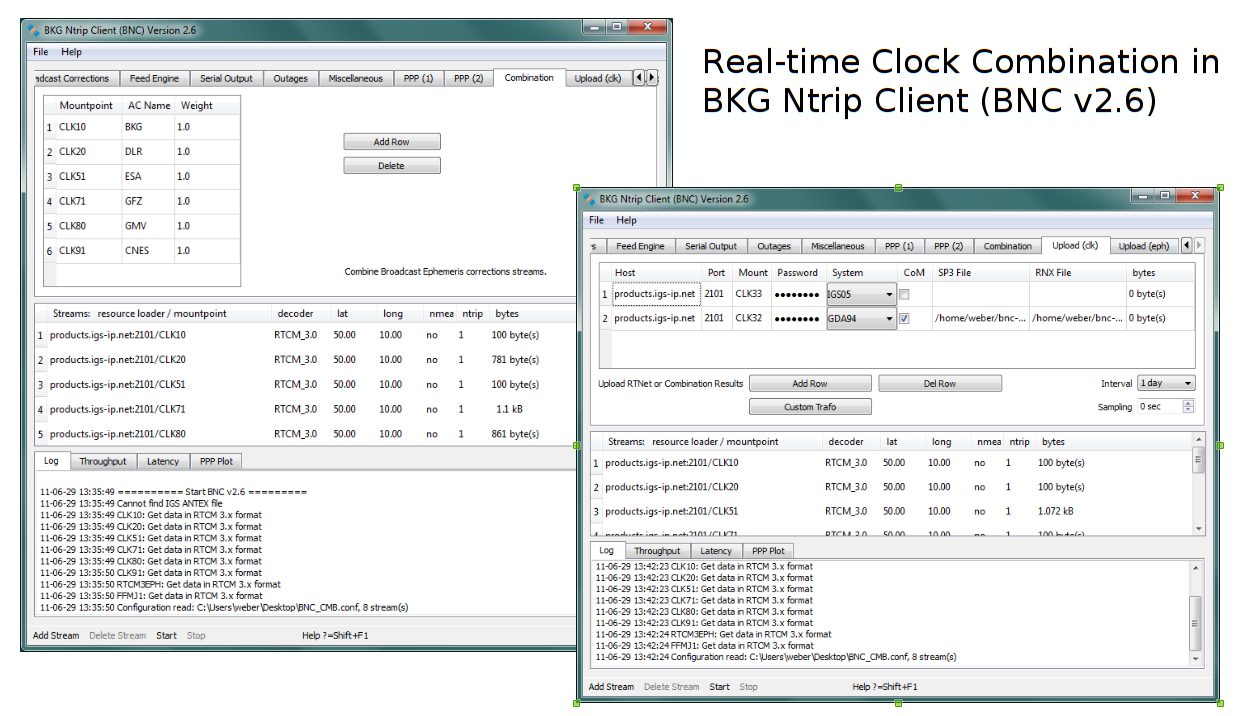Click front window log scroll-down arrow
Screen dimensions: 1238x716
tap(1196, 658)
